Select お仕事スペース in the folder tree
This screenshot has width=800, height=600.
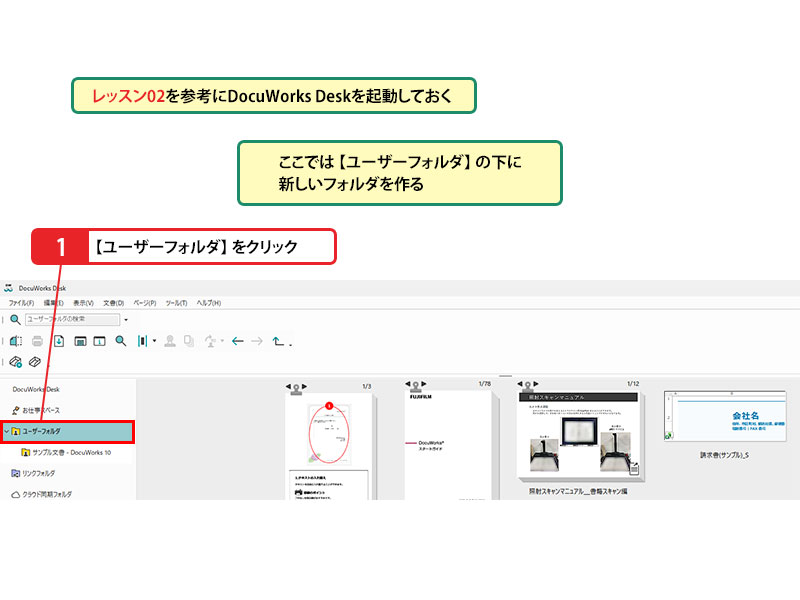pyautogui.click(x=36, y=410)
